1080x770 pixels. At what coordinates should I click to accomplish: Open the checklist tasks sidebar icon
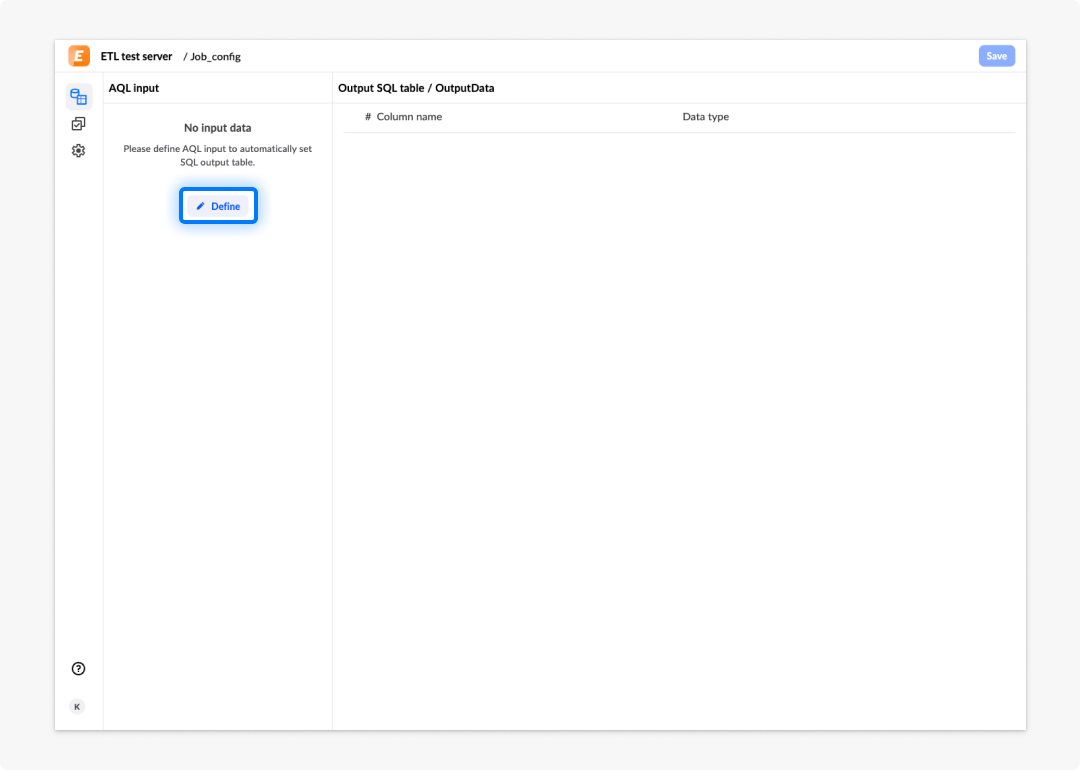[79, 124]
